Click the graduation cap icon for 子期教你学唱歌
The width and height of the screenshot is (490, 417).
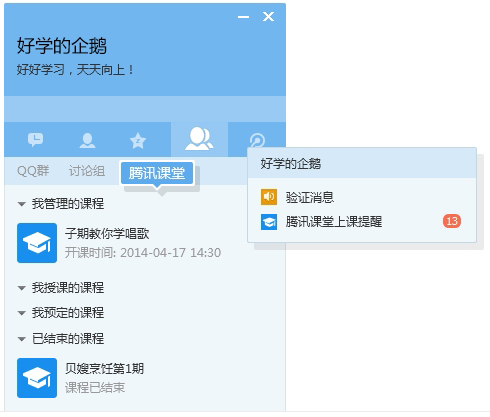coord(37,243)
